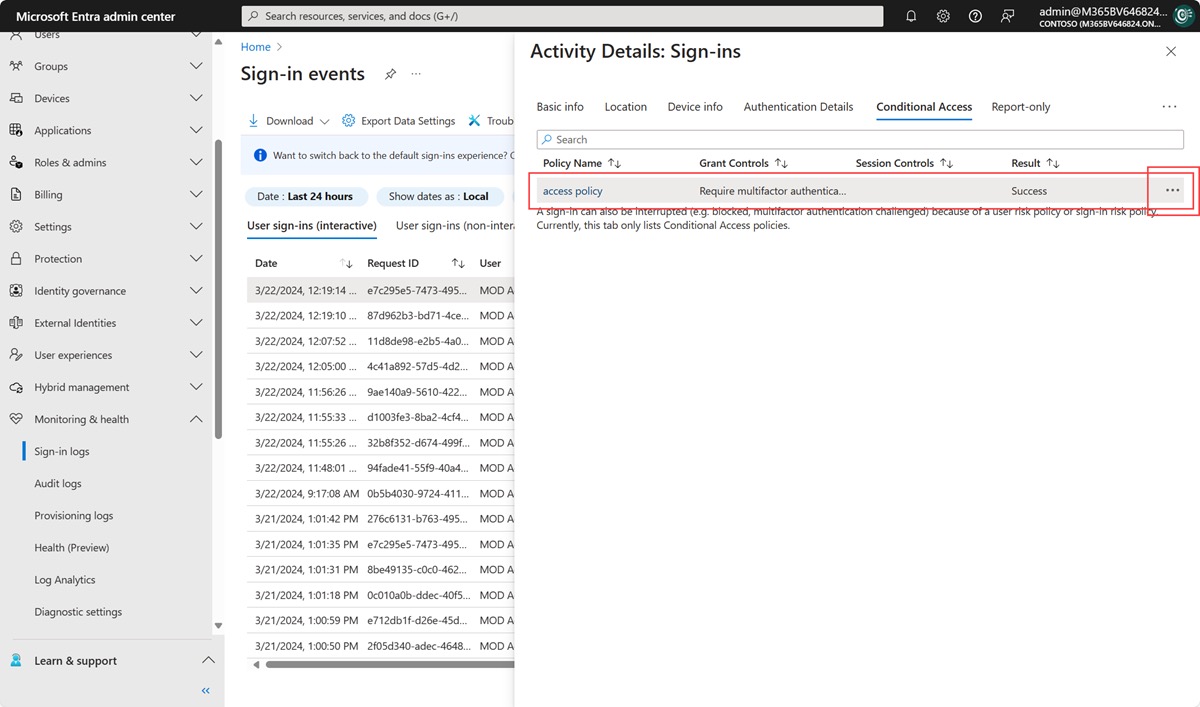The width and height of the screenshot is (1200, 707).
Task: Click the External Identities icon
Action: (x=16, y=323)
